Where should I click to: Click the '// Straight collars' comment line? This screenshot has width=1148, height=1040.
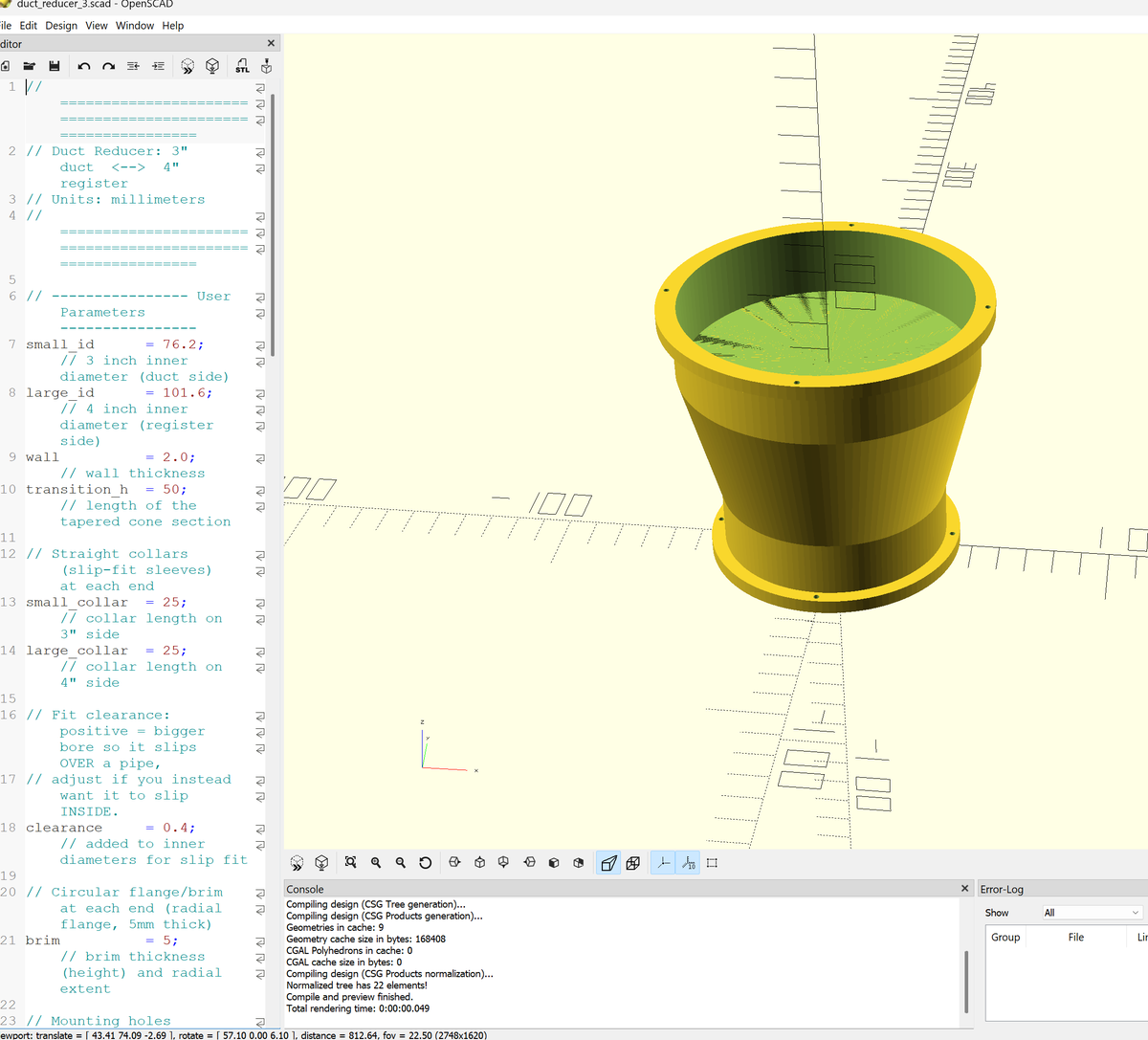[x=107, y=554]
